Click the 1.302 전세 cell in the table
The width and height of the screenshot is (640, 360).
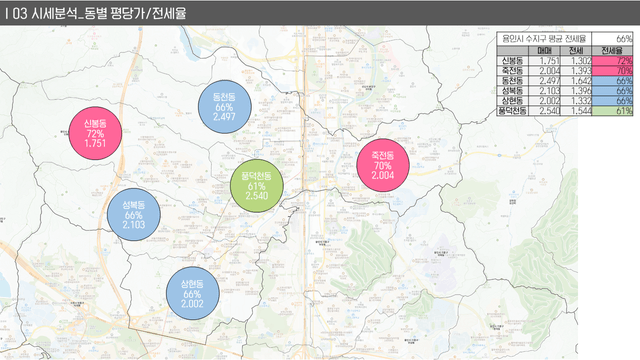[576, 61]
